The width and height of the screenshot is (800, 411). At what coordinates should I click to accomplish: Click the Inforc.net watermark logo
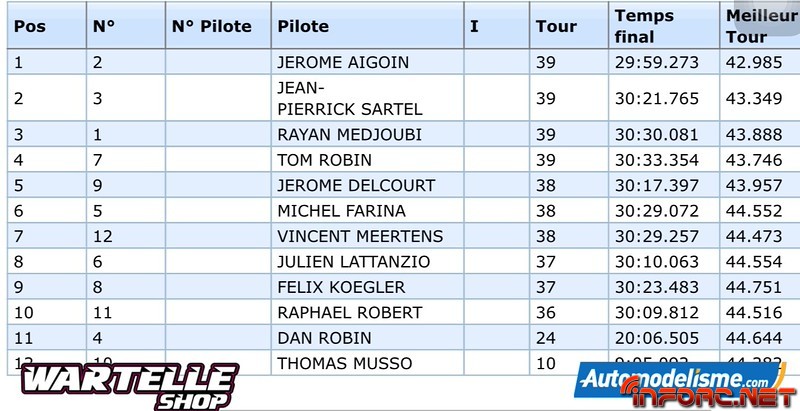click(x=700, y=400)
